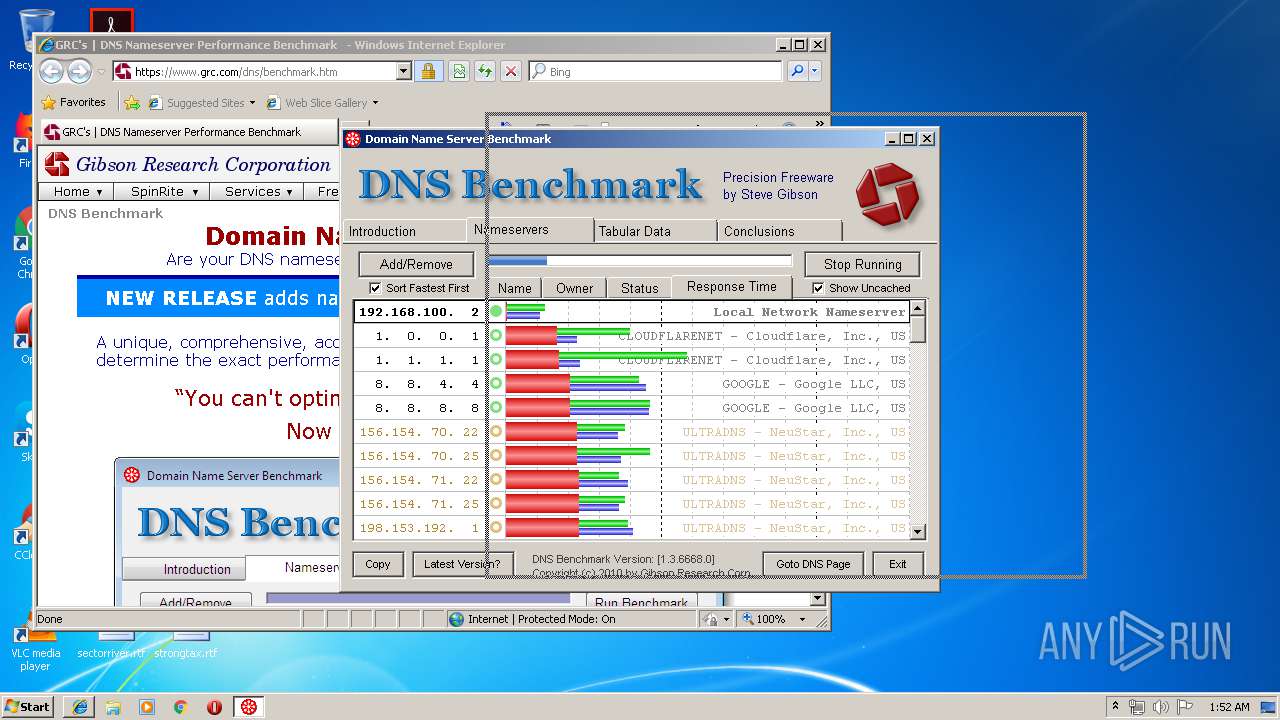Click the GRC logo on the web page
The height and width of the screenshot is (720, 1280).
tap(58, 165)
